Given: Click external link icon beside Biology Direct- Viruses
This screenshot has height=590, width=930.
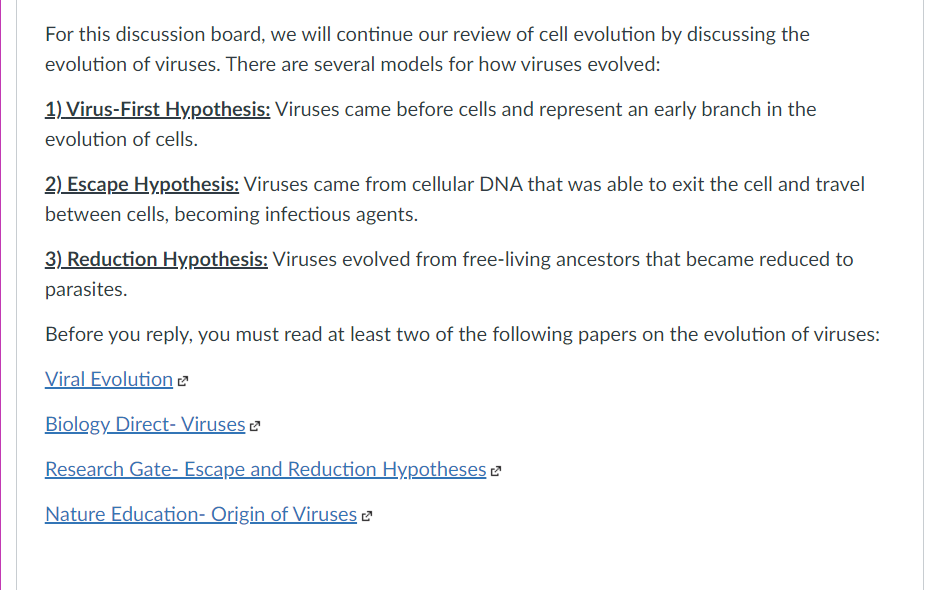Looking at the screenshot, I should click(x=256, y=424).
